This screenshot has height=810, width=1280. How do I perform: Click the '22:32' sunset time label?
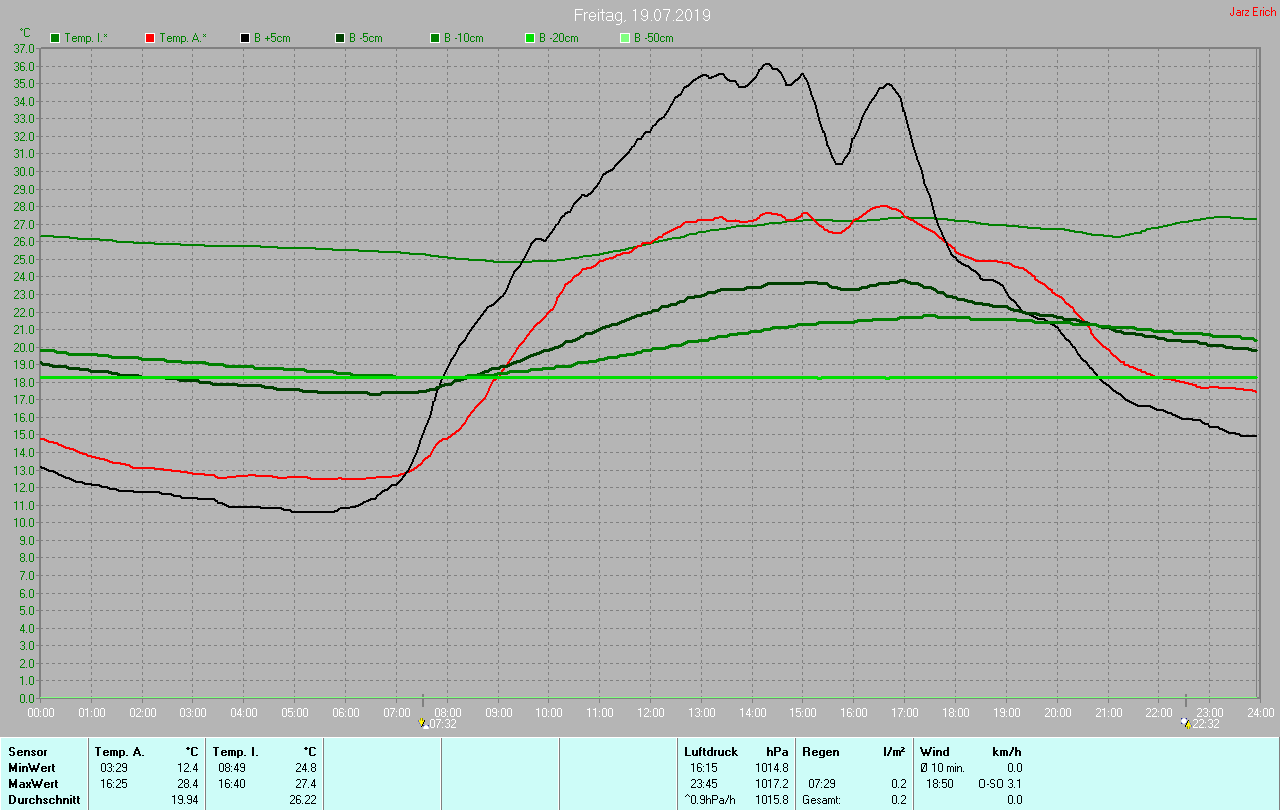pyautogui.click(x=1207, y=723)
